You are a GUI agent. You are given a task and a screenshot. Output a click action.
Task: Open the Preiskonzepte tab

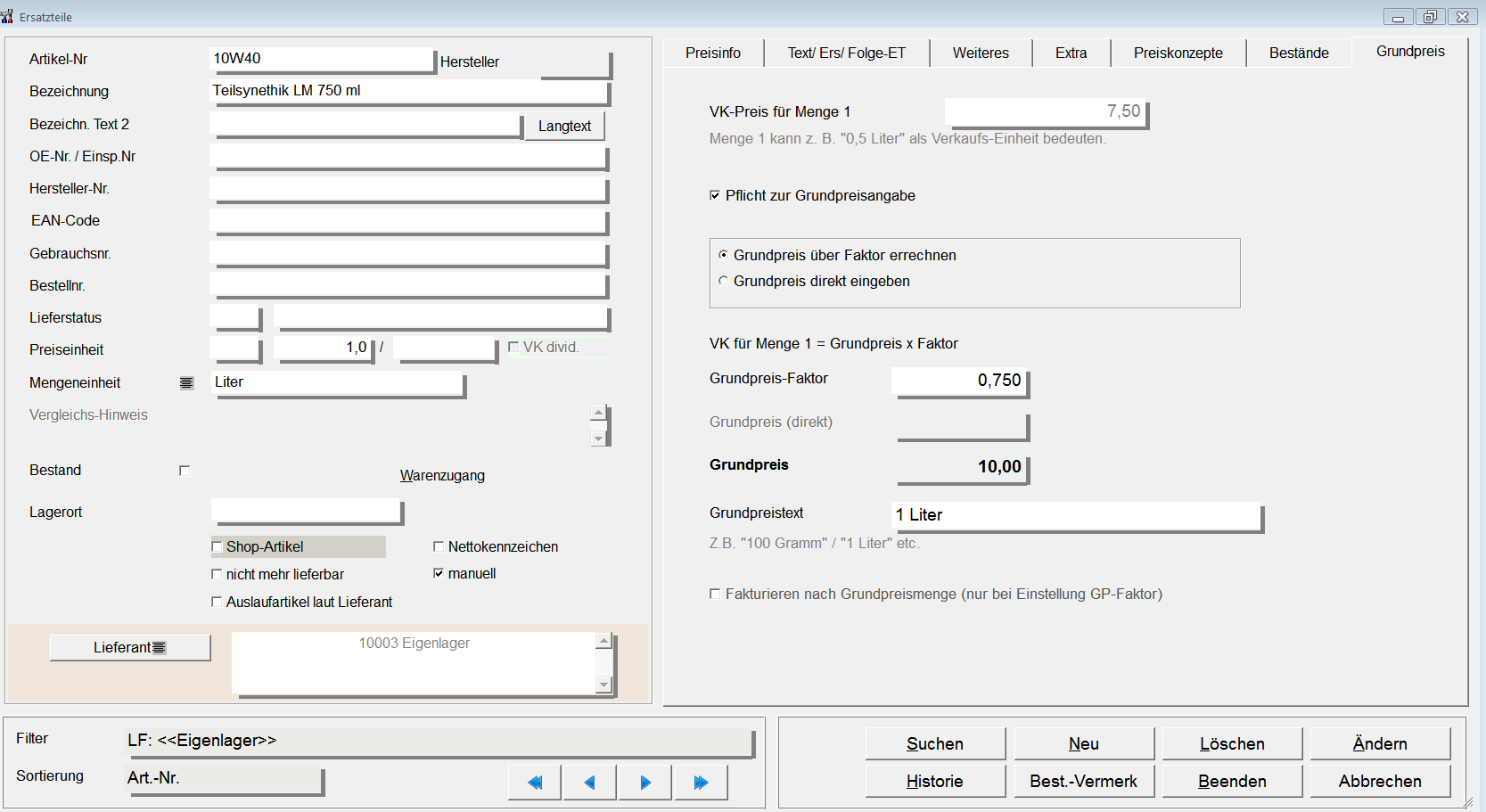tap(1178, 53)
